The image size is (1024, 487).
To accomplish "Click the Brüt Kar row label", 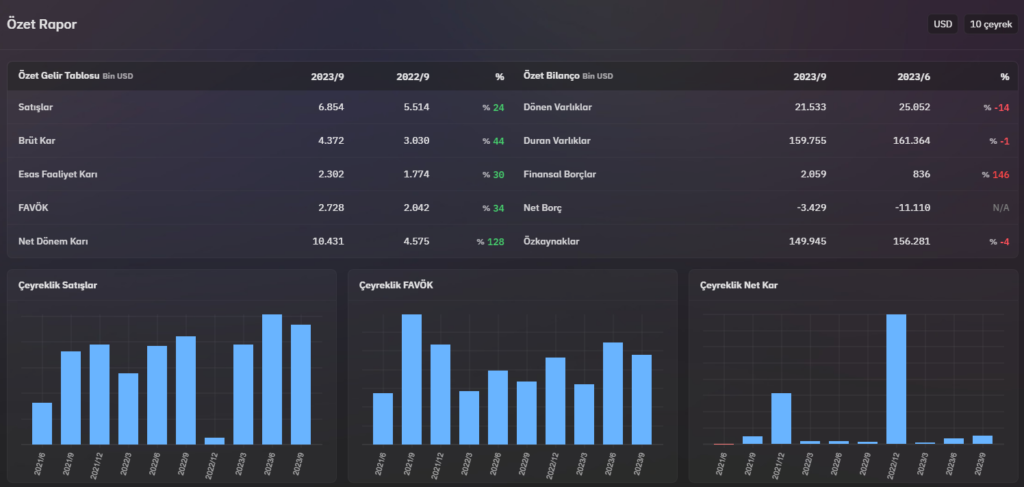I will coord(36,140).
